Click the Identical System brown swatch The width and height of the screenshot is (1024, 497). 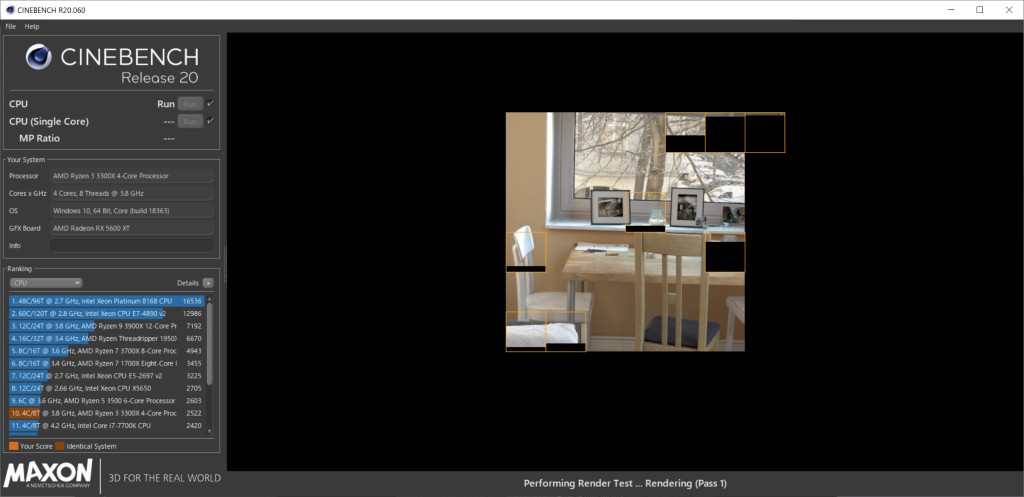pyautogui.click(x=60, y=447)
